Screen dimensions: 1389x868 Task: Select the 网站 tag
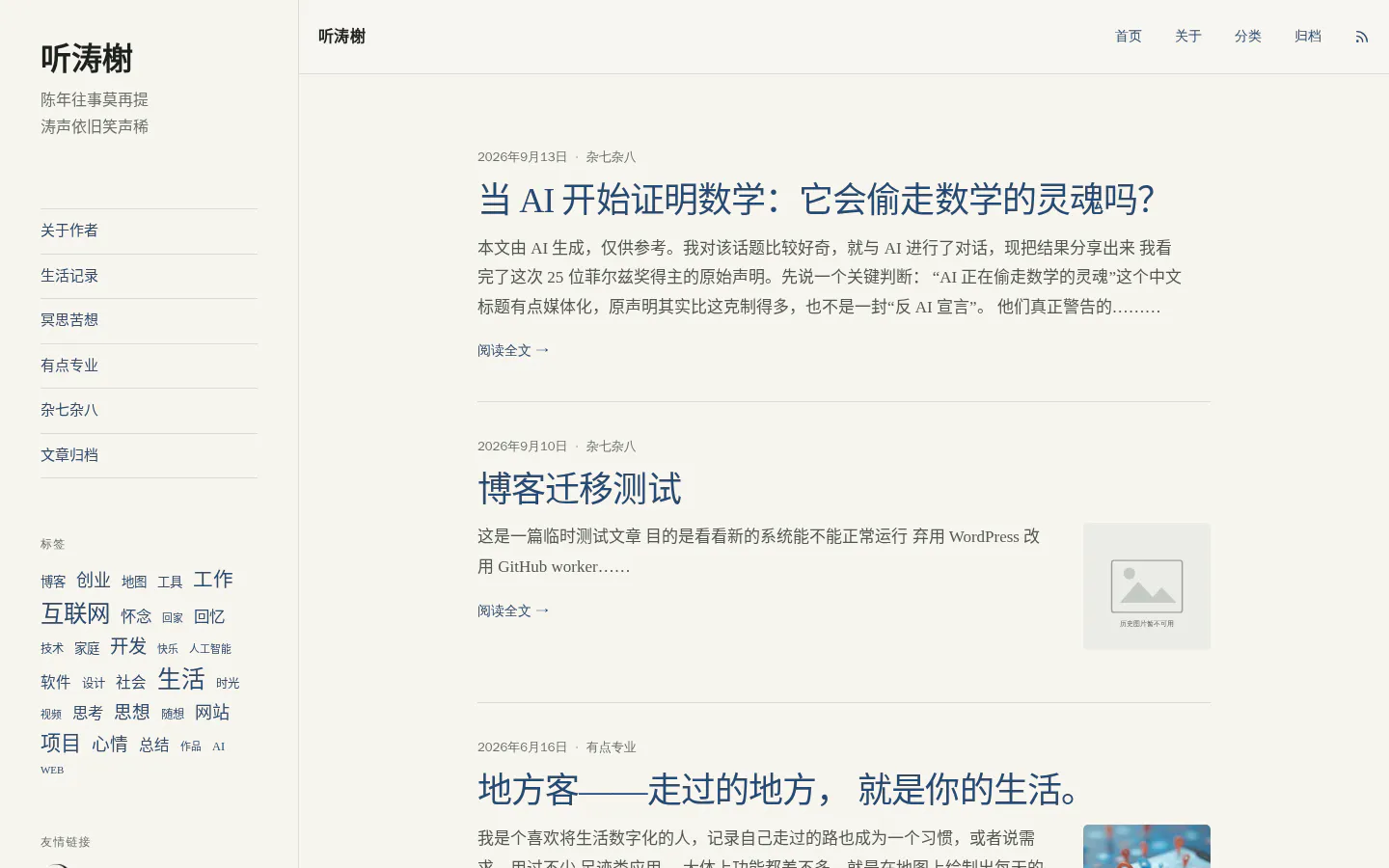pyautogui.click(x=212, y=713)
